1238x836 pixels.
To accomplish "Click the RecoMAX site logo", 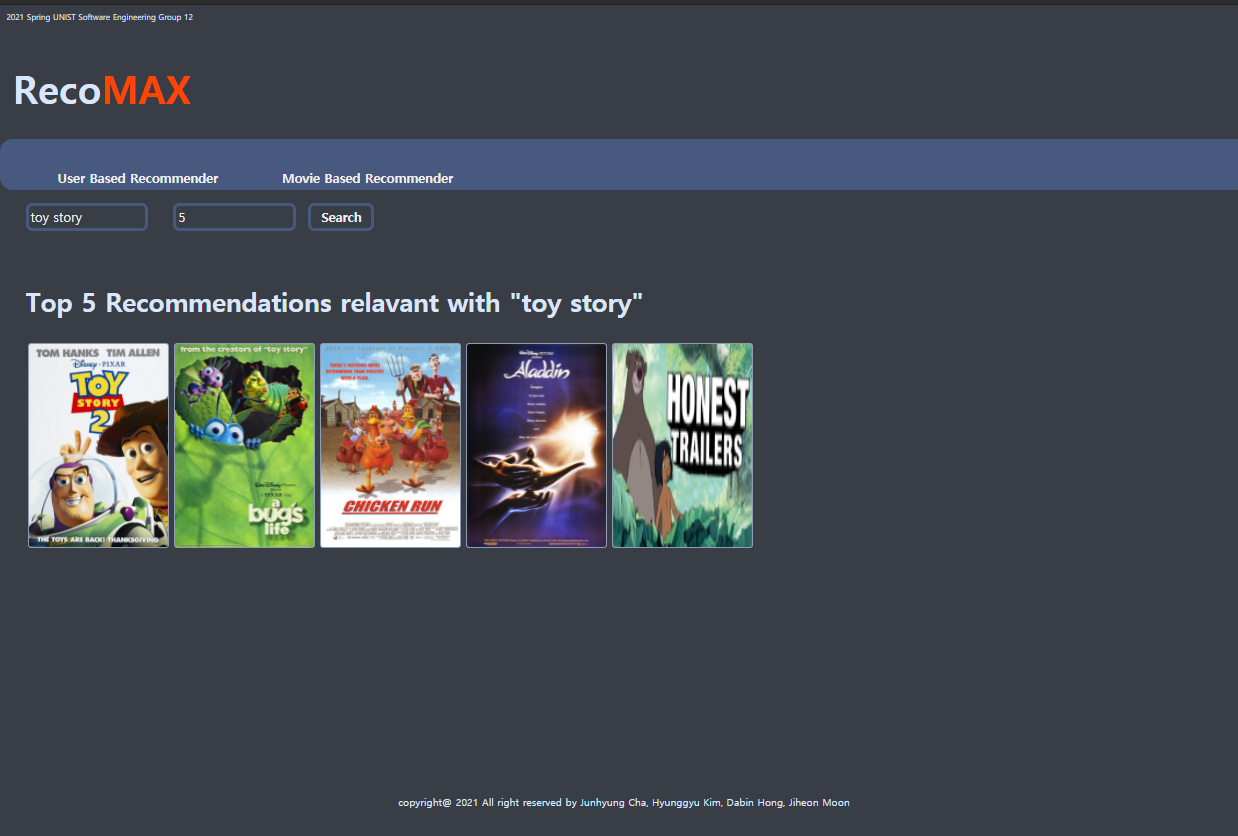I will (x=101, y=90).
